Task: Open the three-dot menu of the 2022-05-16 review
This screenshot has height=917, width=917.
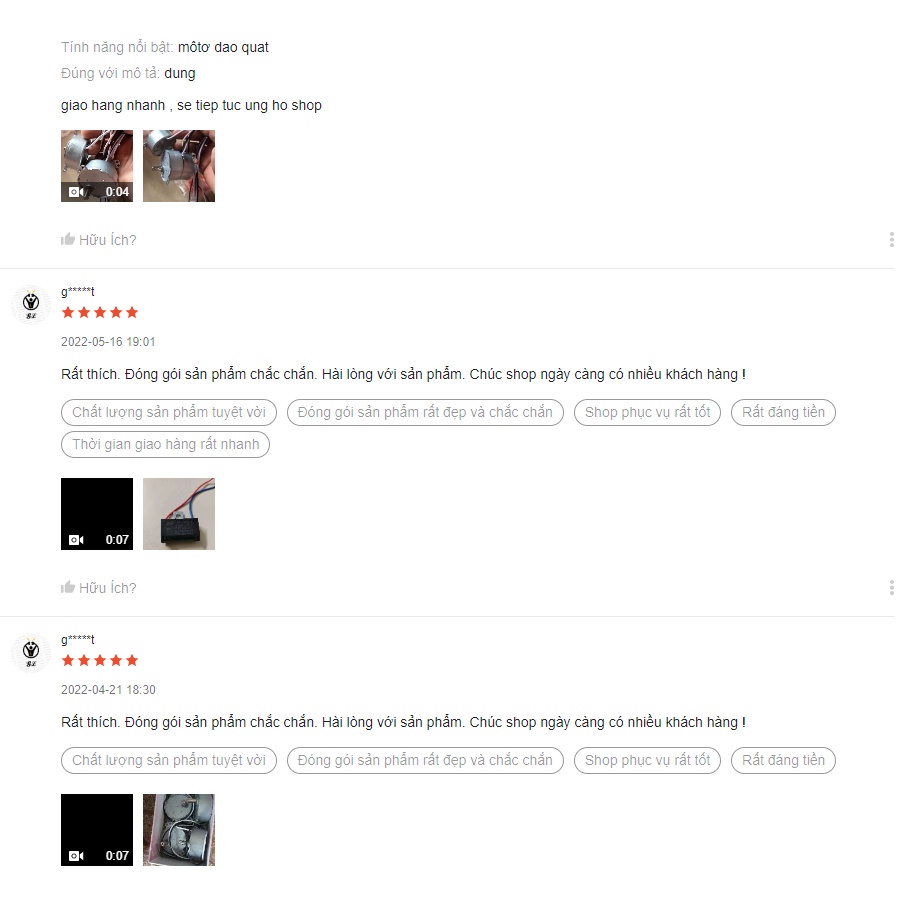Action: pyautogui.click(x=891, y=587)
